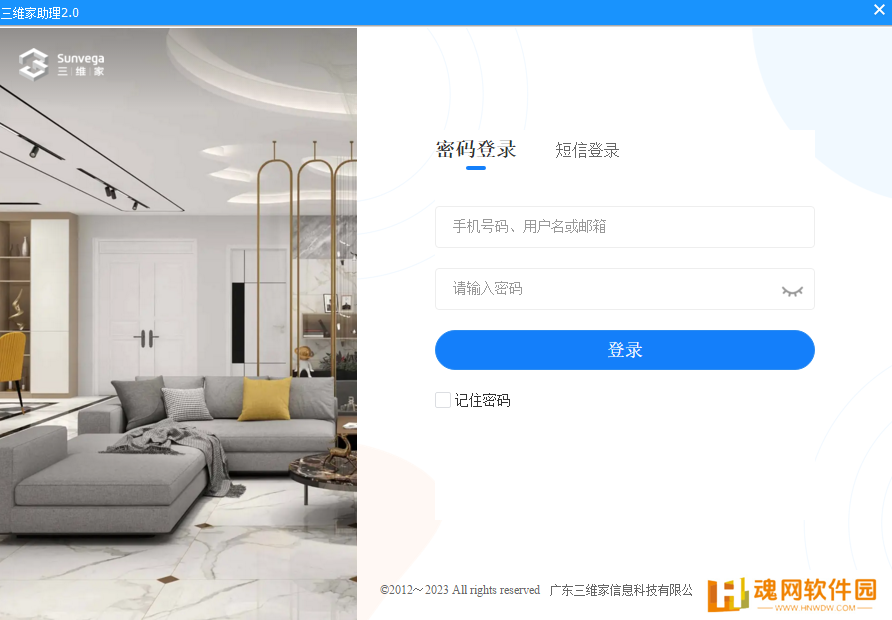Open the WWW.HNWDW.COM watermark link

point(815,607)
